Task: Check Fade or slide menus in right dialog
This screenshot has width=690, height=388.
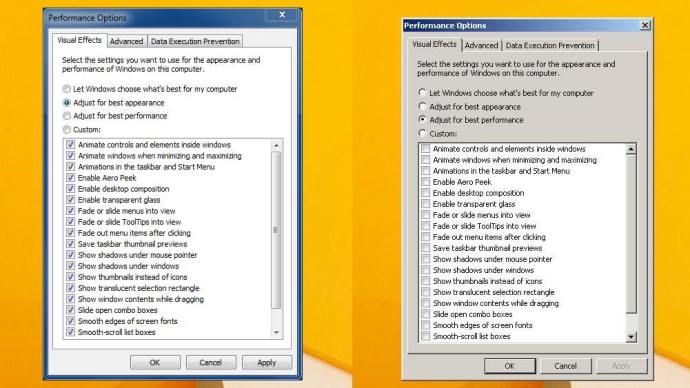Action: pos(426,215)
